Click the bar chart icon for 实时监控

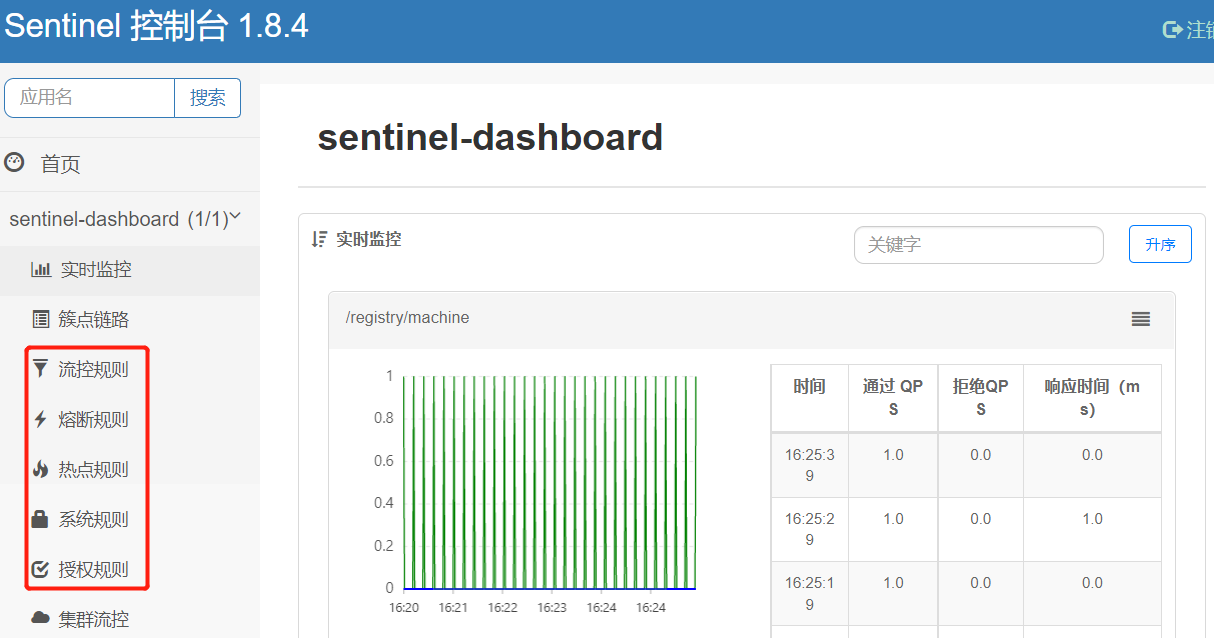[41, 269]
